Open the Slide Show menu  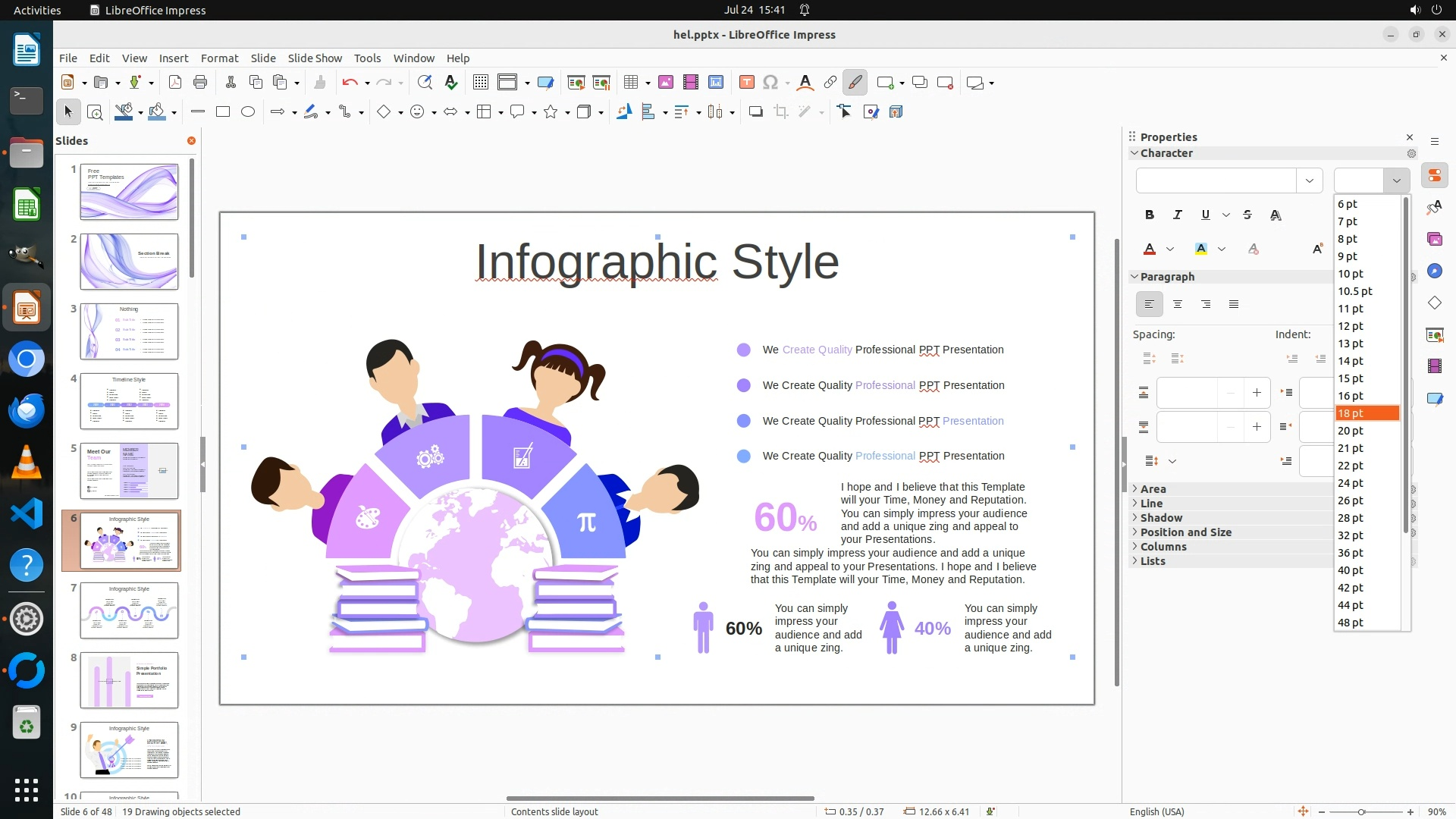coord(315,58)
